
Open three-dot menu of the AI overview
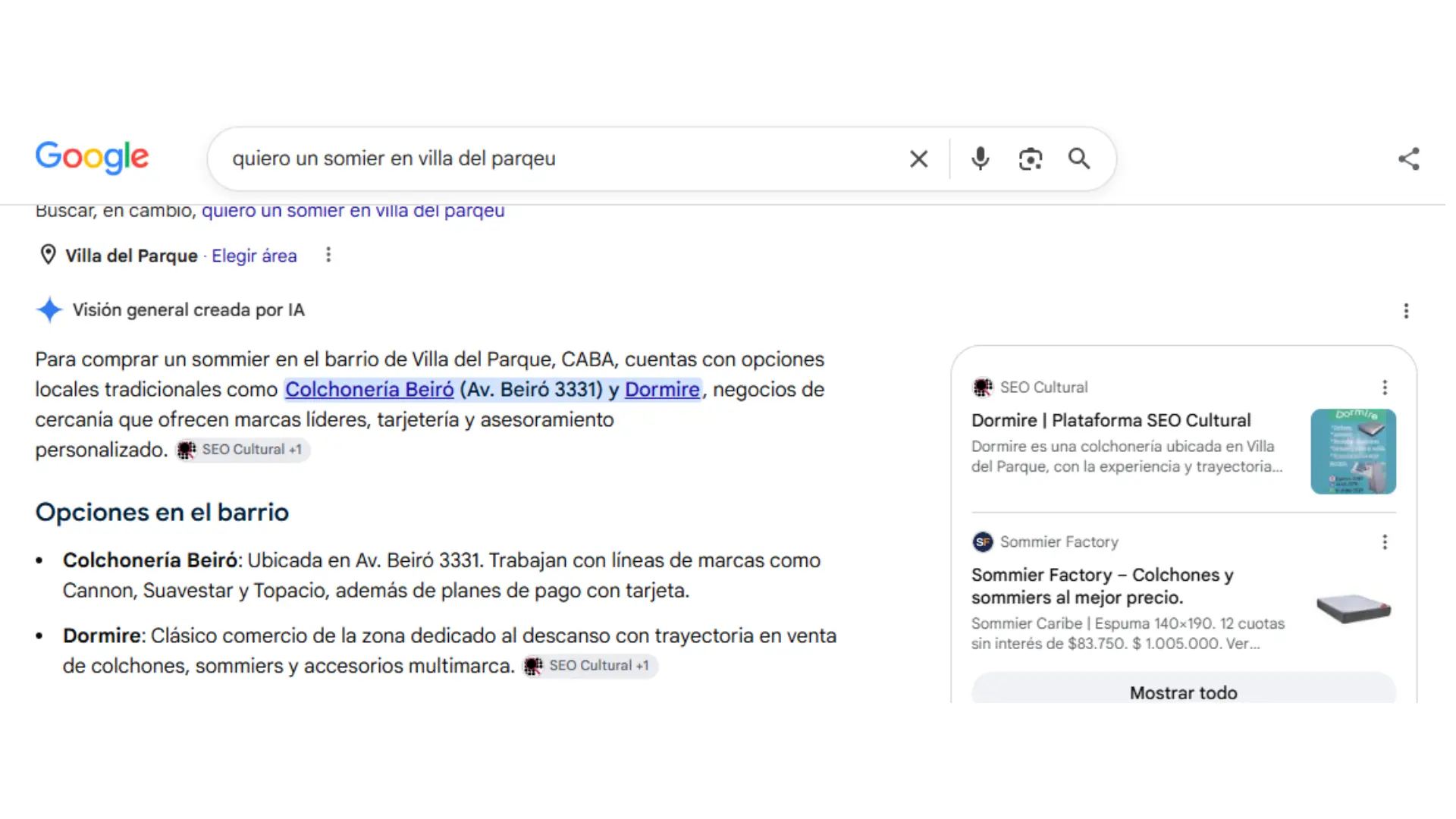click(1406, 311)
